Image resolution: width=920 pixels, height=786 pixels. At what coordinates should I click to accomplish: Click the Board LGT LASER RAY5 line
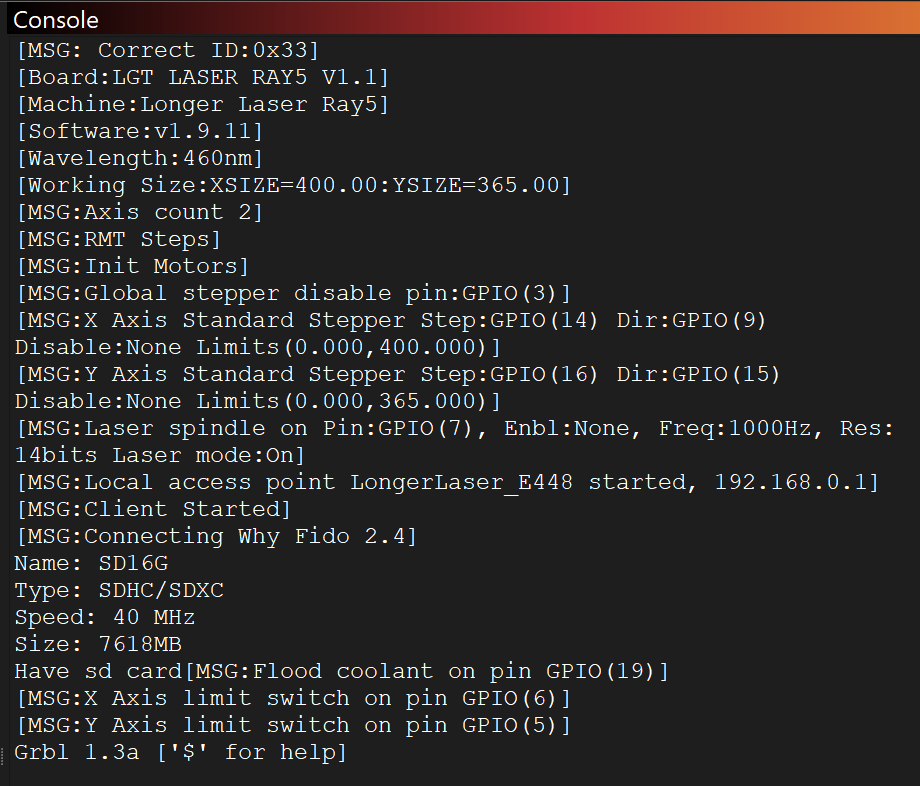point(203,77)
